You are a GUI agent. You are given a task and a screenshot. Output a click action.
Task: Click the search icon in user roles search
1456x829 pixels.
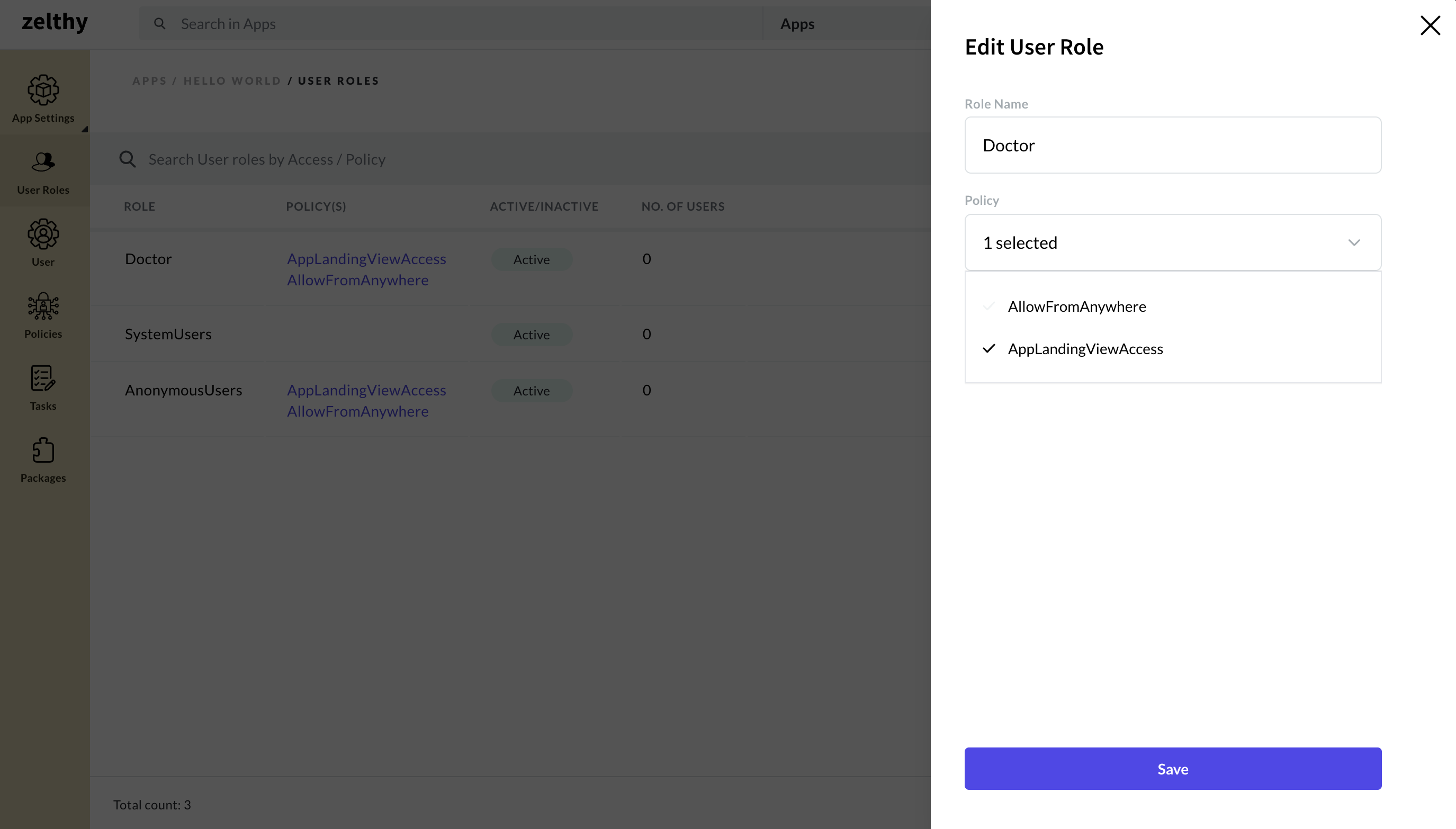(128, 159)
